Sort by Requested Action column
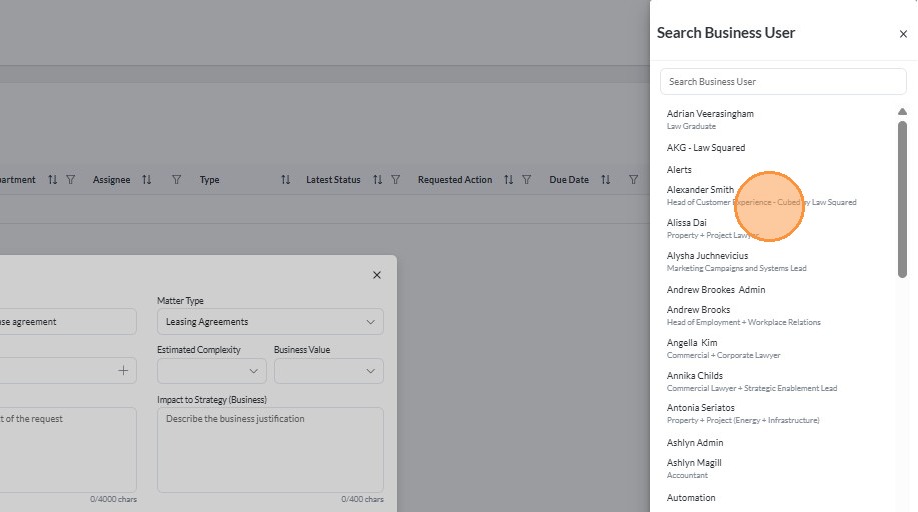 pos(509,180)
